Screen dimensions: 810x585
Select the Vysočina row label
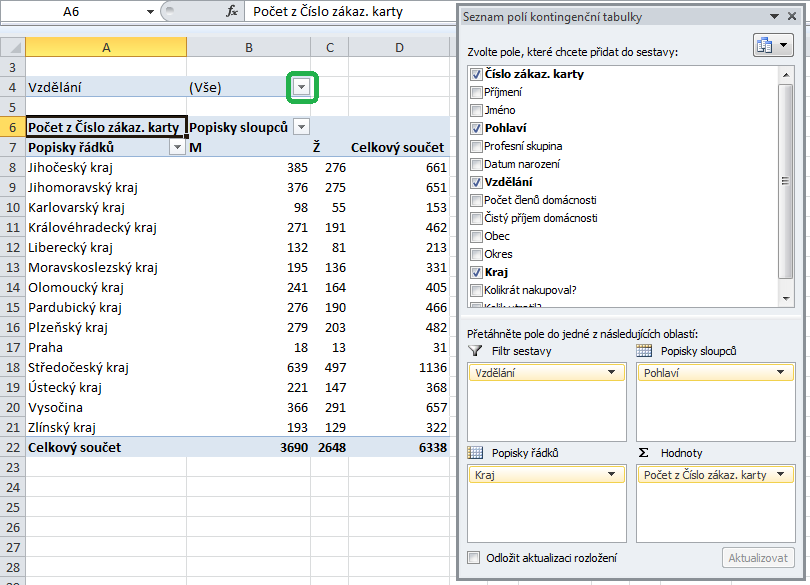106,407
